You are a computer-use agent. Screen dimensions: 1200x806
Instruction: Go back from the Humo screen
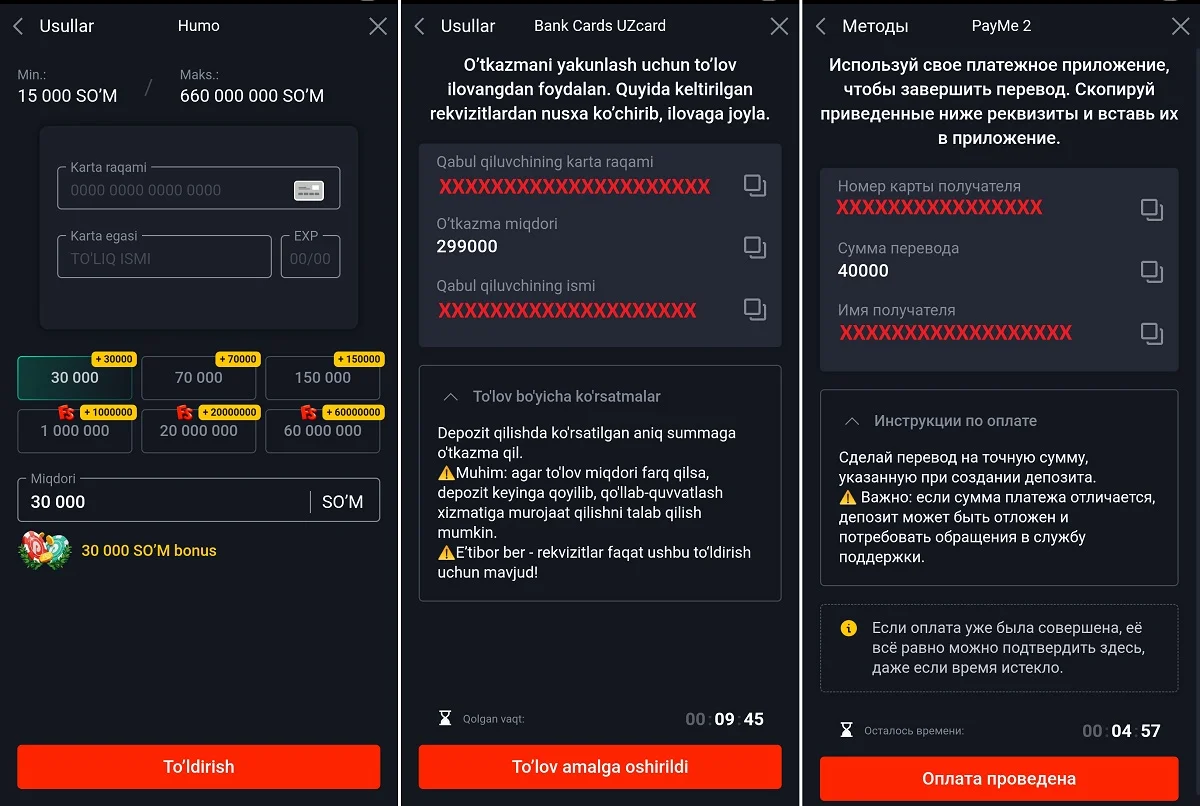[18, 27]
